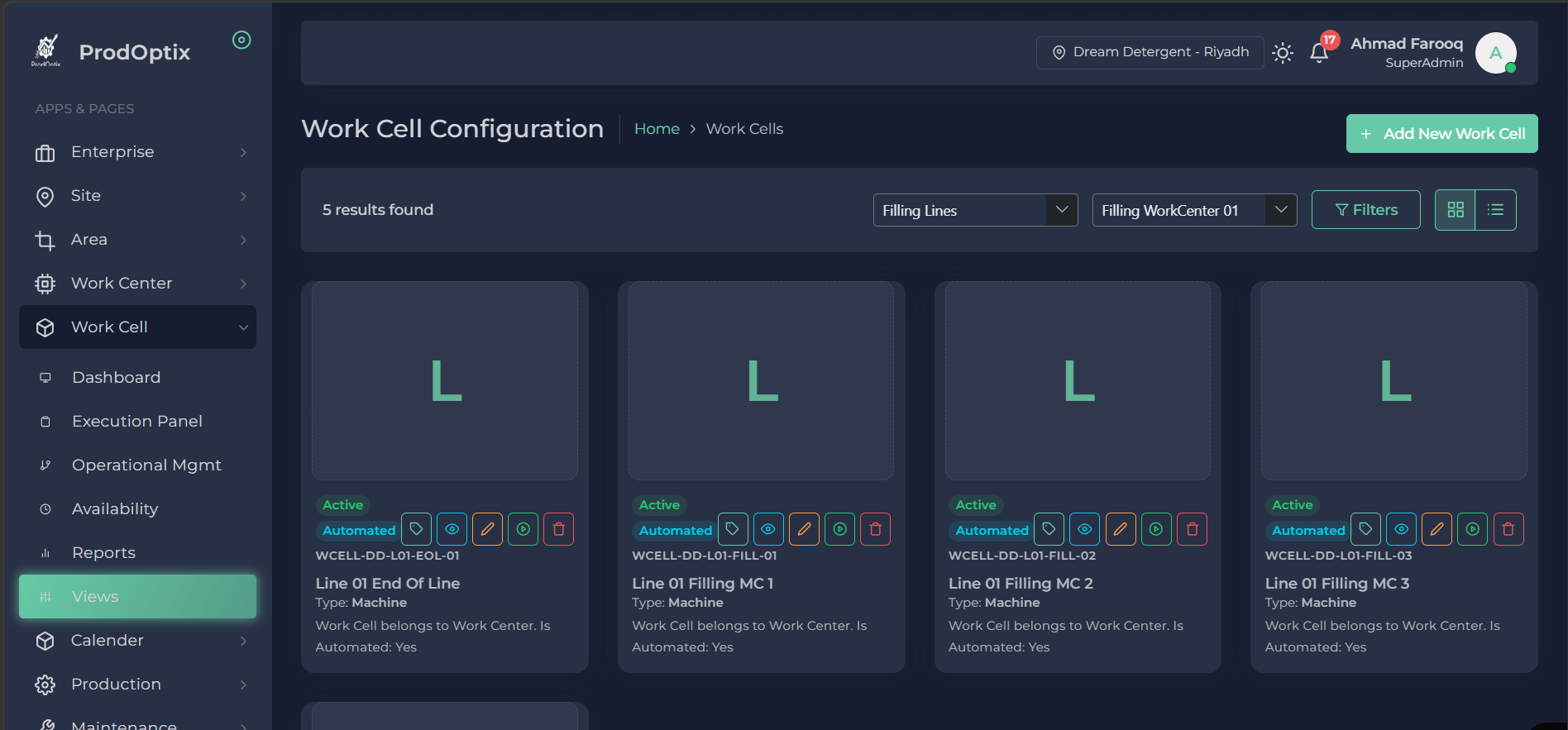Switch to list view
This screenshot has width=1568, height=730.
point(1495,210)
